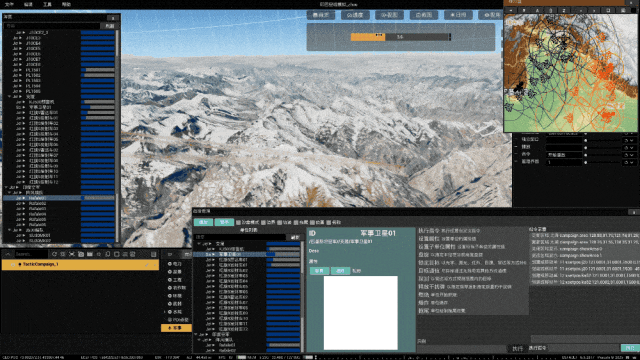
Task: Open the chevron dropdown on the value 1 row
Action: tap(632, 162)
